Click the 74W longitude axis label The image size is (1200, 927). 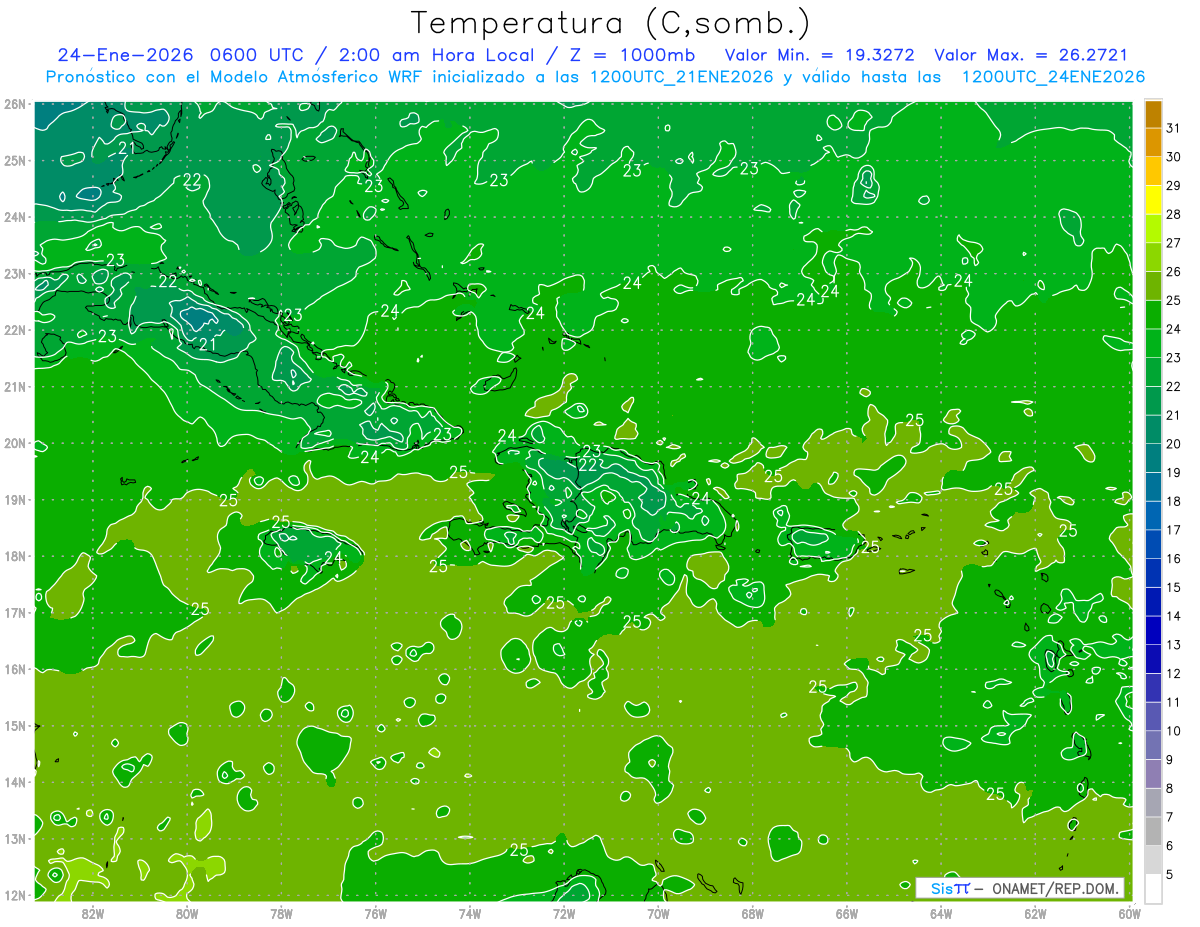[469, 913]
